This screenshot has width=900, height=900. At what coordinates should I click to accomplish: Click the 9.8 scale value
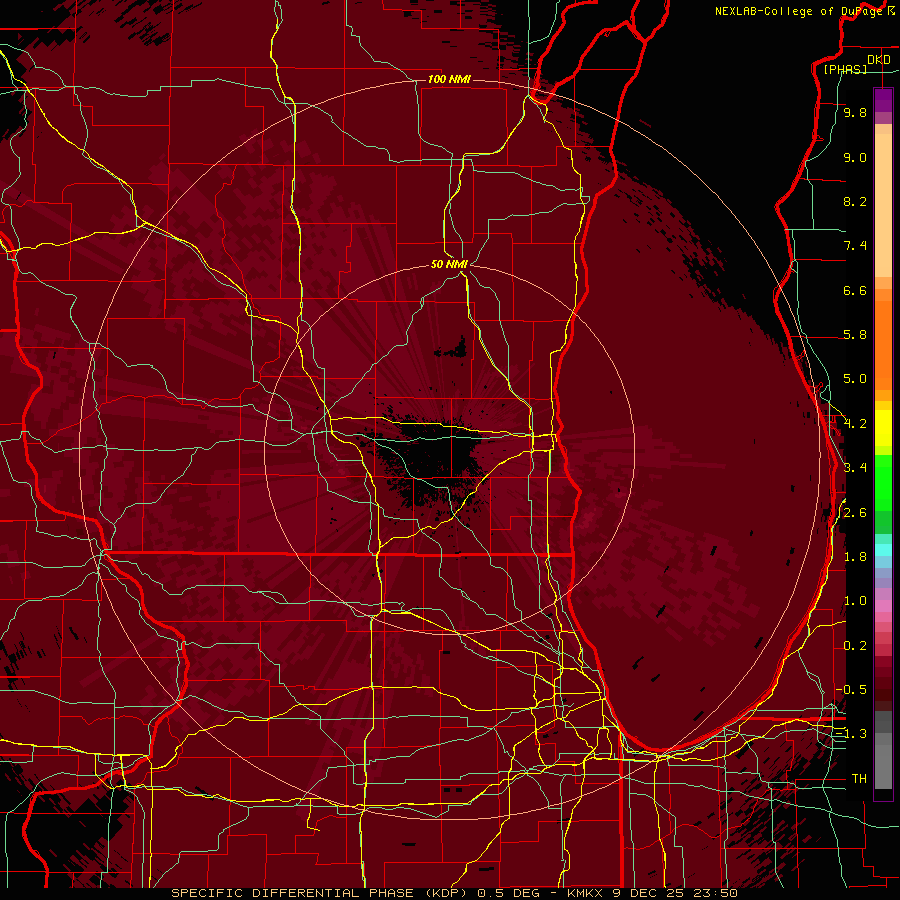(855, 113)
